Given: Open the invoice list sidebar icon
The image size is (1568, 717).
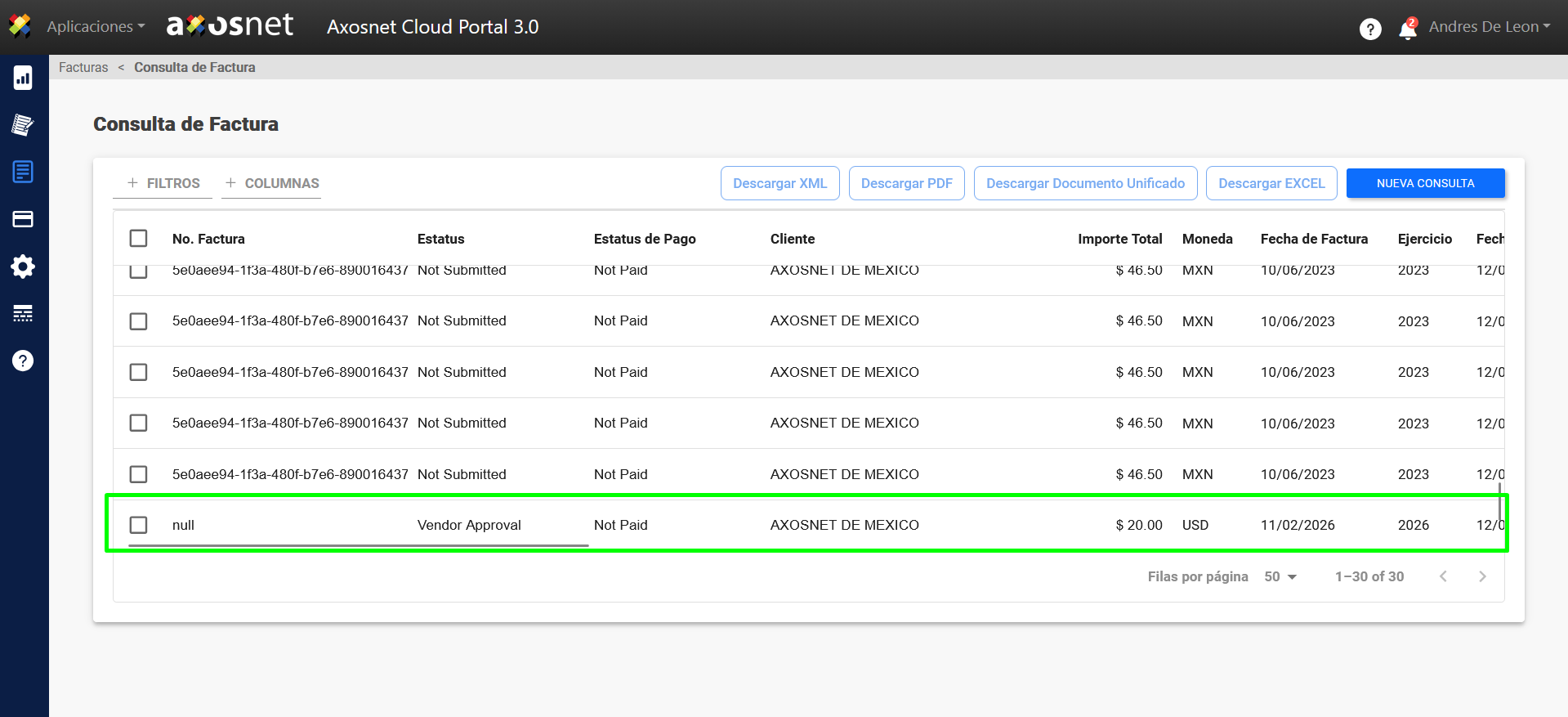Looking at the screenshot, I should pos(23,172).
